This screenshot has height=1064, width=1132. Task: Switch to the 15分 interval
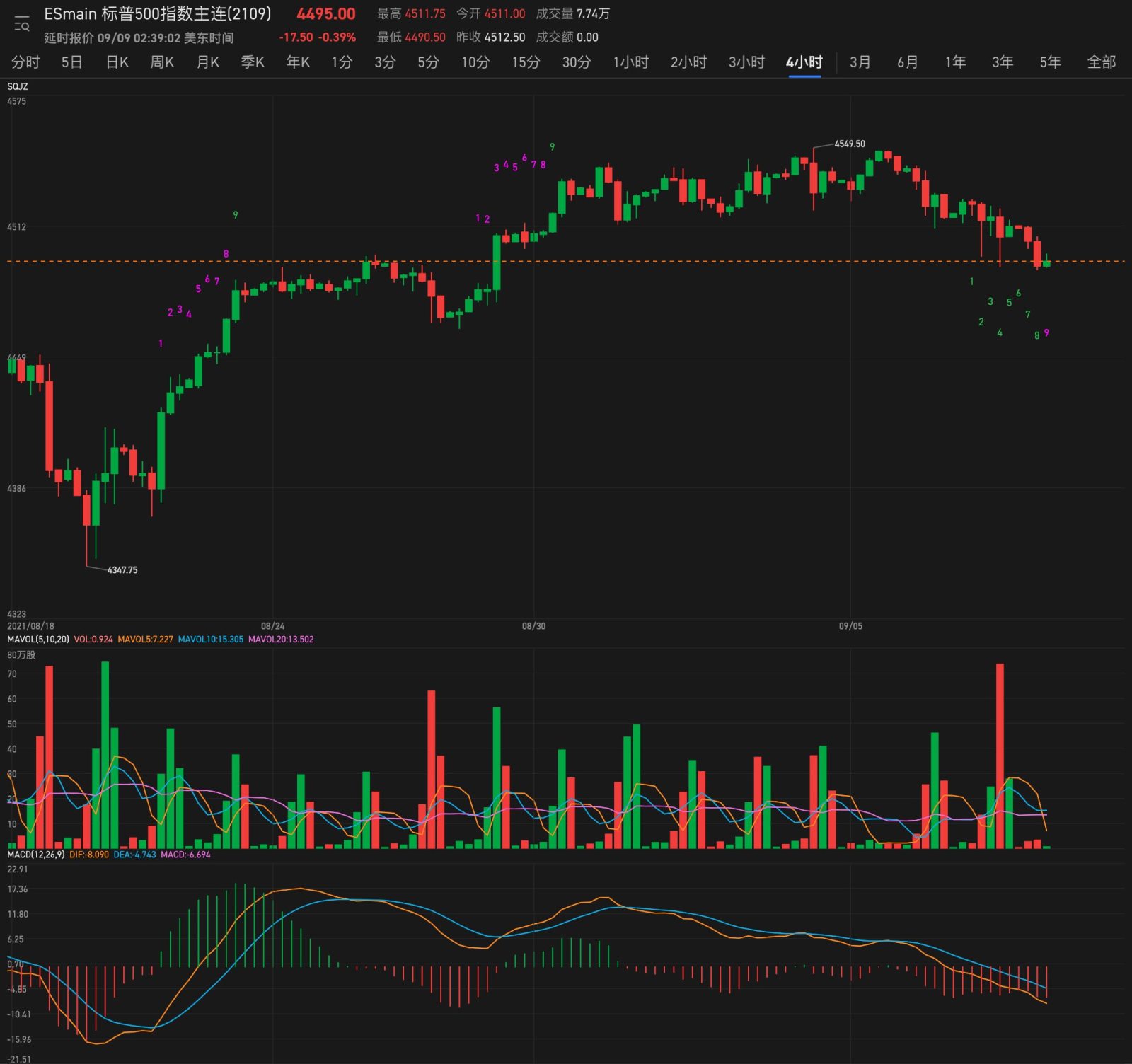click(526, 62)
